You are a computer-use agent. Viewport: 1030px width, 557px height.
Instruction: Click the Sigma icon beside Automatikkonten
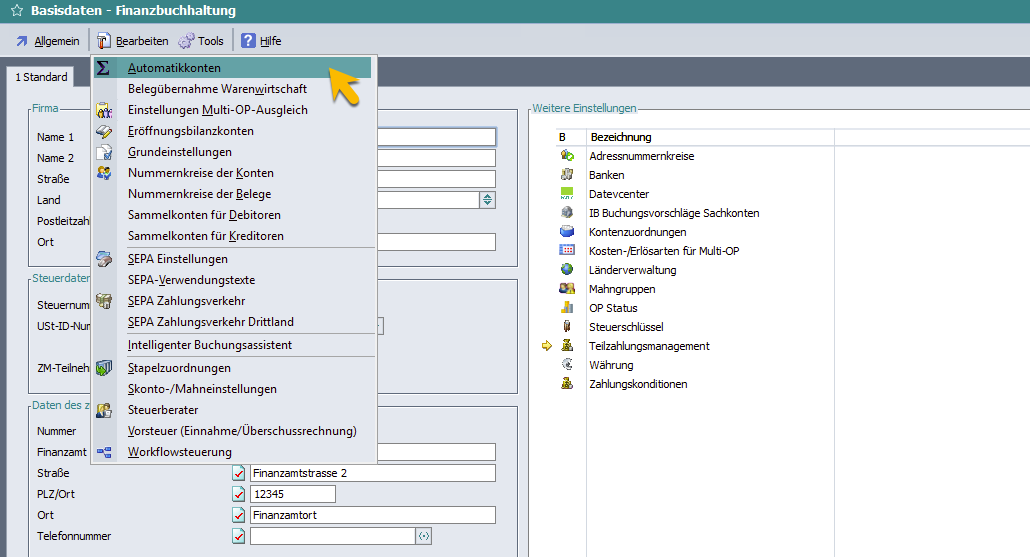[x=103, y=68]
